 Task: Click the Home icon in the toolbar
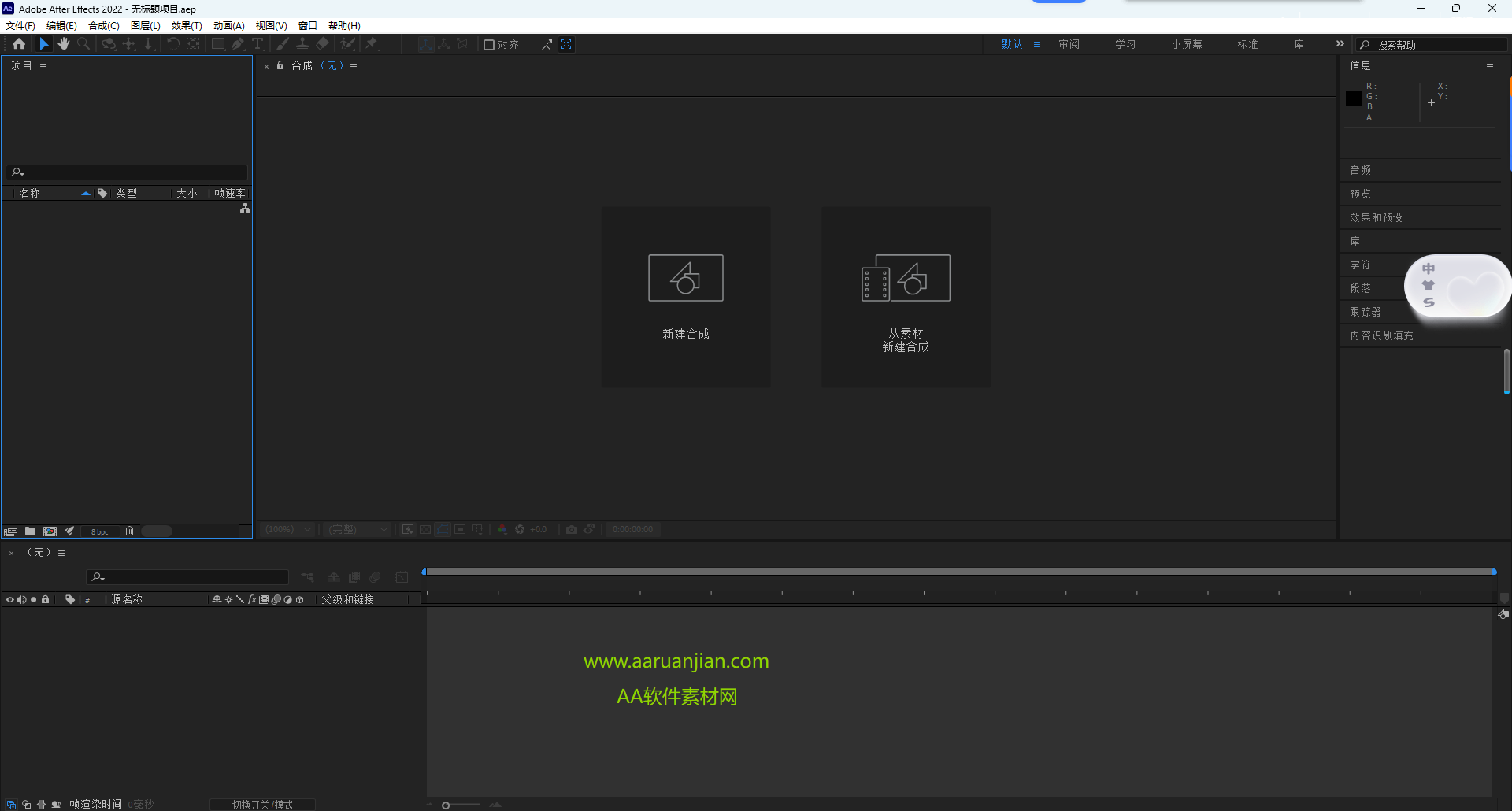(18, 44)
